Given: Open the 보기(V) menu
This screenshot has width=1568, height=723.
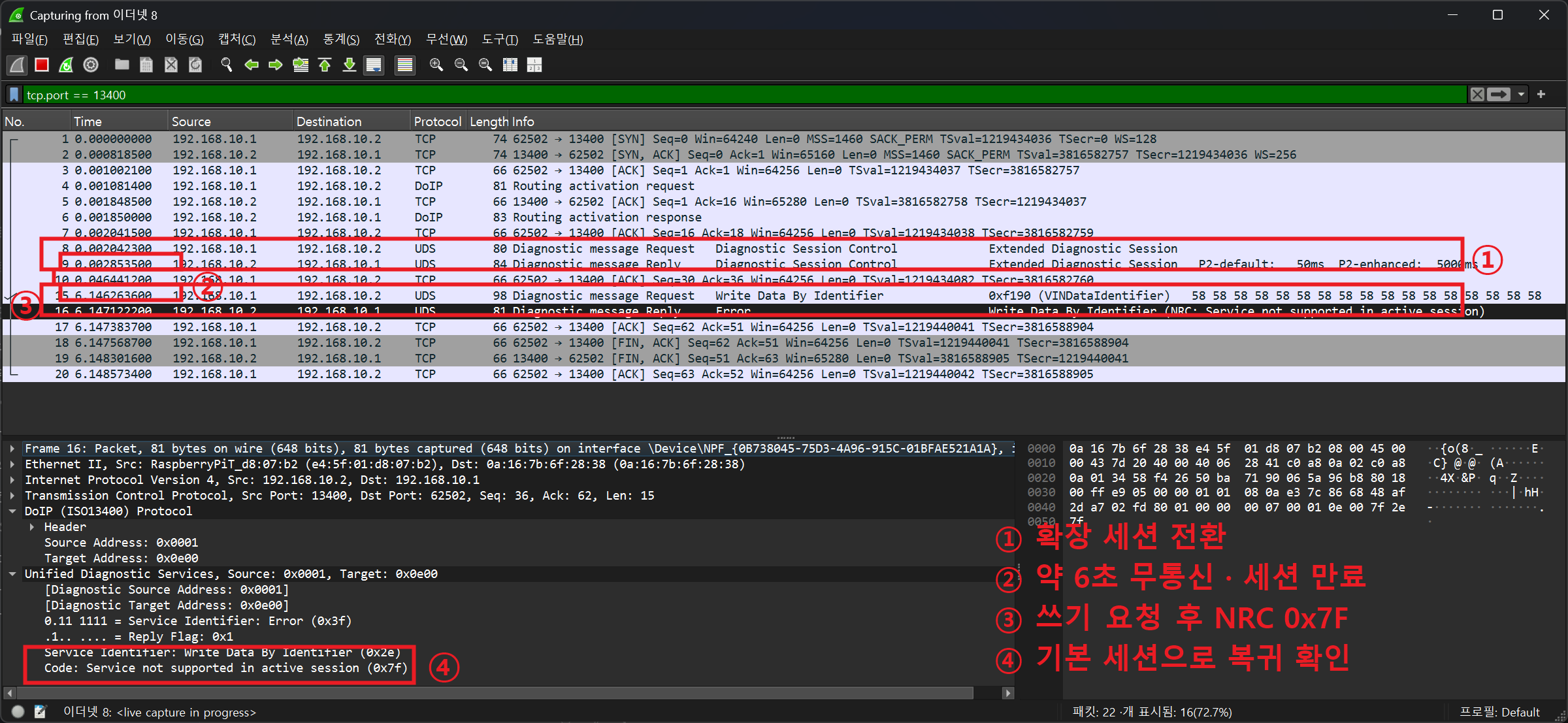Looking at the screenshot, I should (x=132, y=39).
